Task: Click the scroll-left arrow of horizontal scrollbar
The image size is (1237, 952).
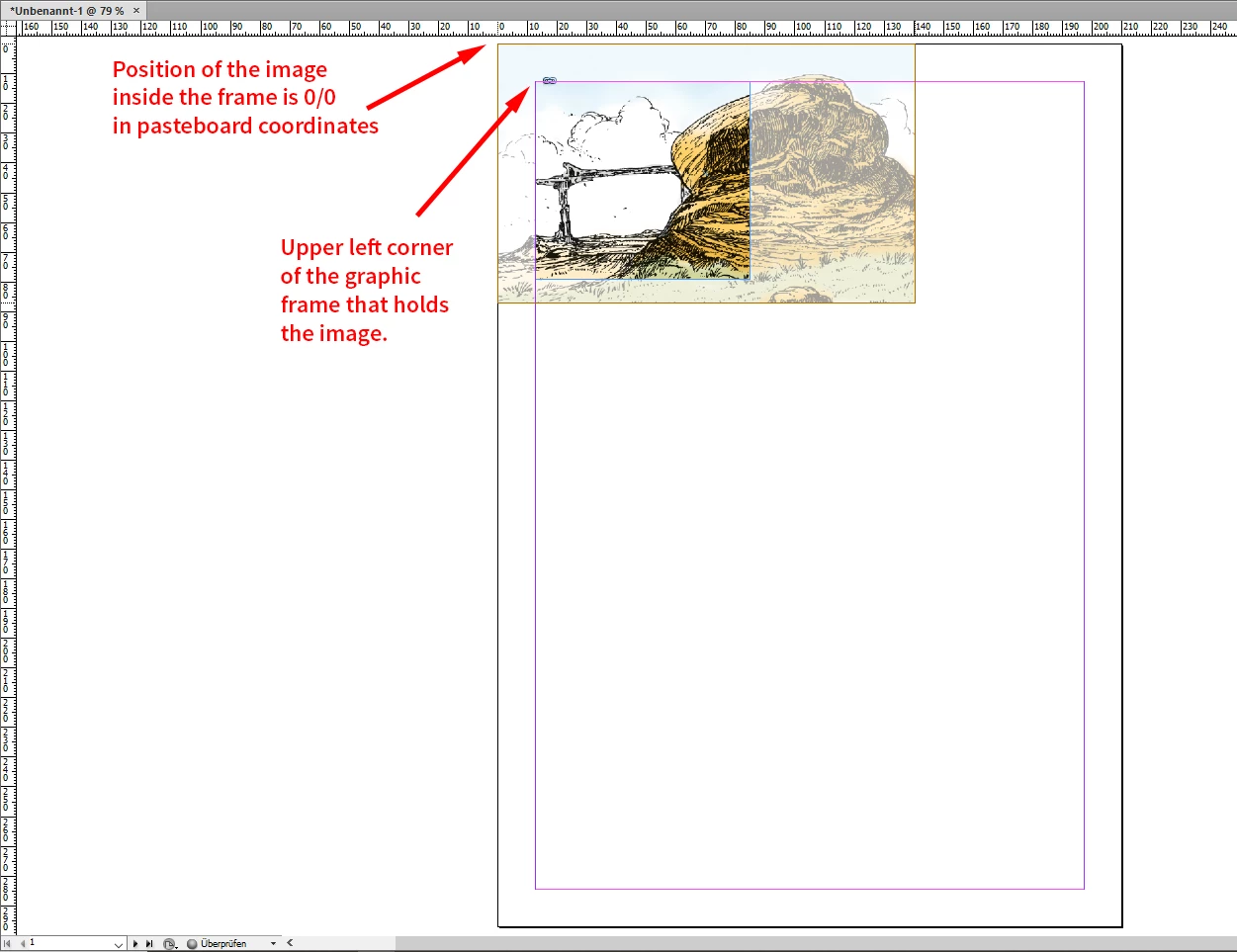Action: tap(290, 943)
